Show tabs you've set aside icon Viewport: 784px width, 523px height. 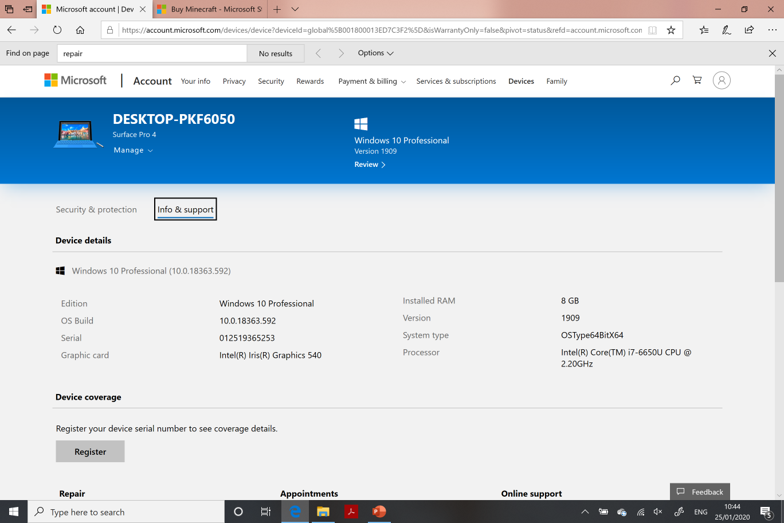pyautogui.click(x=10, y=9)
